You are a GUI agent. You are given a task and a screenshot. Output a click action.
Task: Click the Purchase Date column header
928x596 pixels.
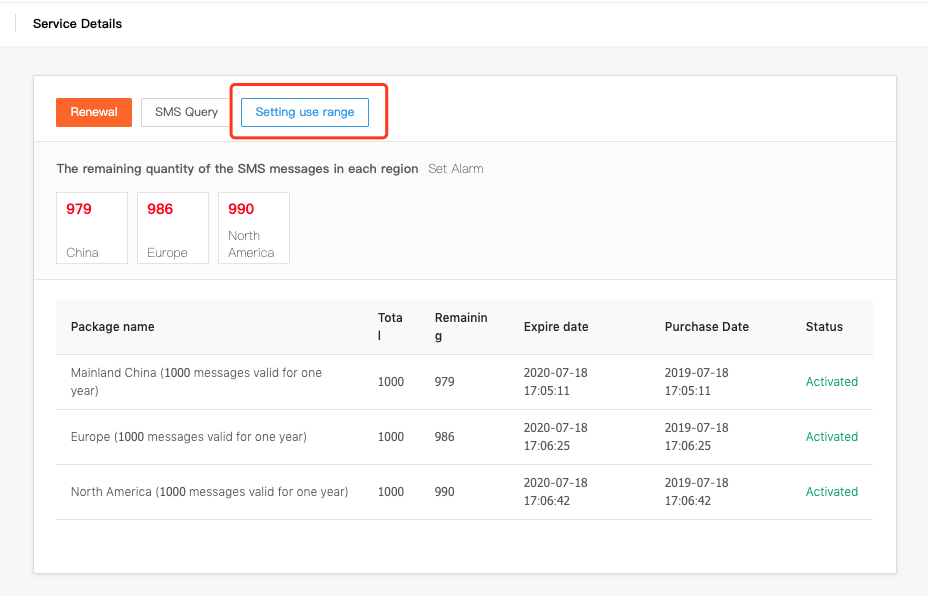pos(707,327)
